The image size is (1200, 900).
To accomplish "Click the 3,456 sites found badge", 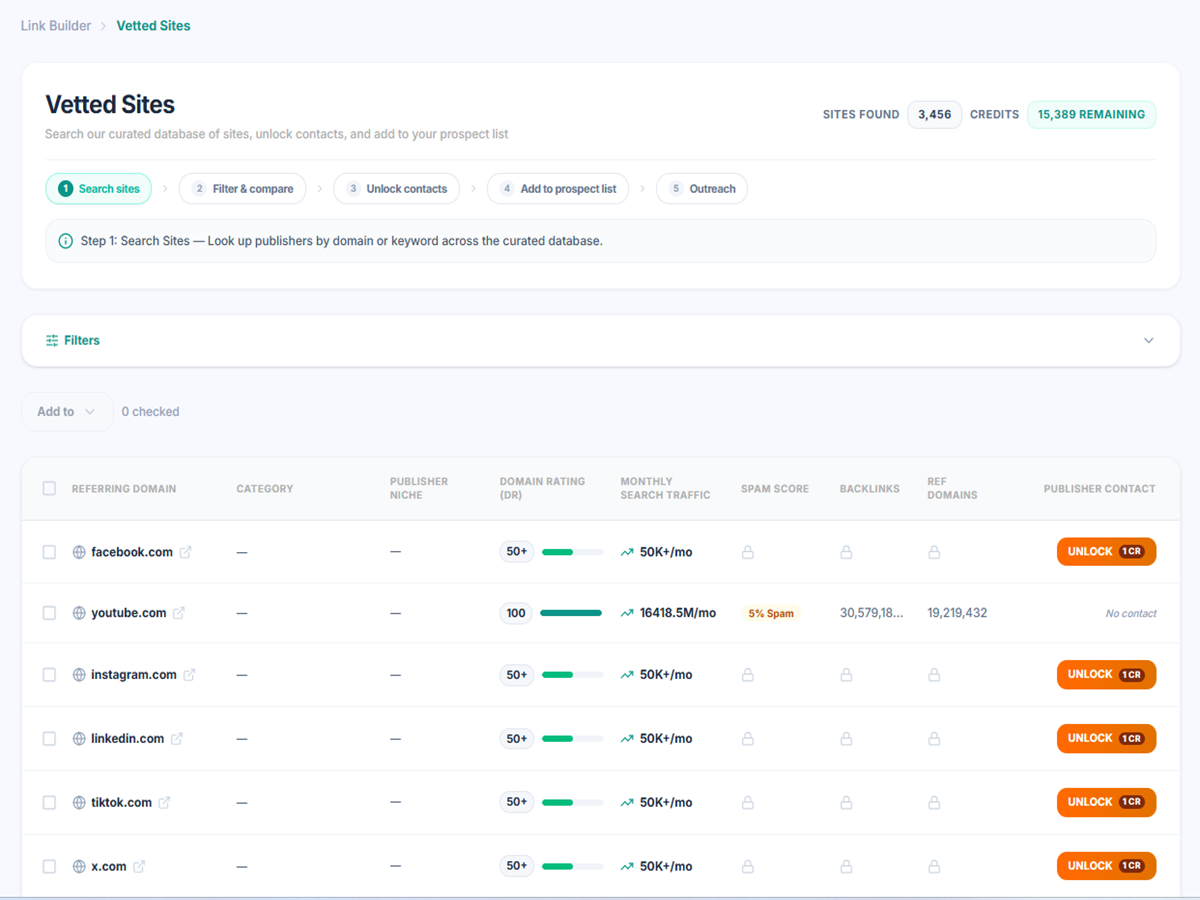I will point(935,115).
